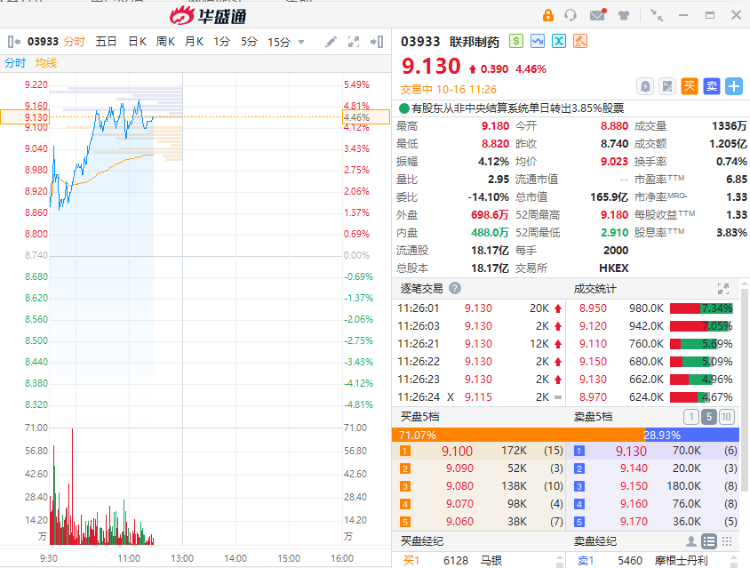Toggle the 分时 line legend

15,63
